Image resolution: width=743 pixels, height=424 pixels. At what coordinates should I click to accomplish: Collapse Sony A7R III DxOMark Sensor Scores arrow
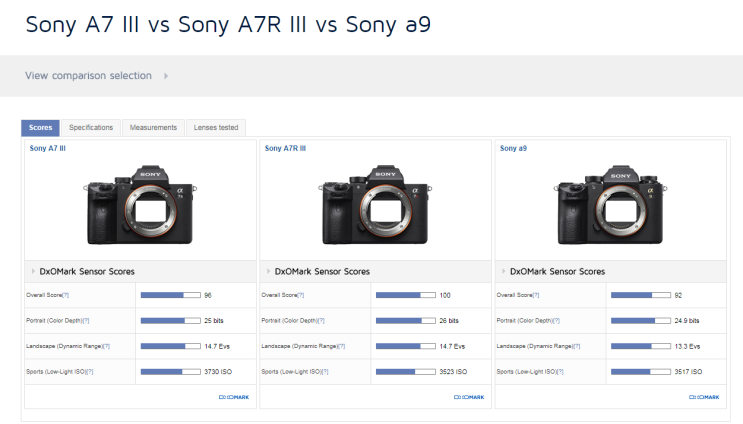(267, 271)
